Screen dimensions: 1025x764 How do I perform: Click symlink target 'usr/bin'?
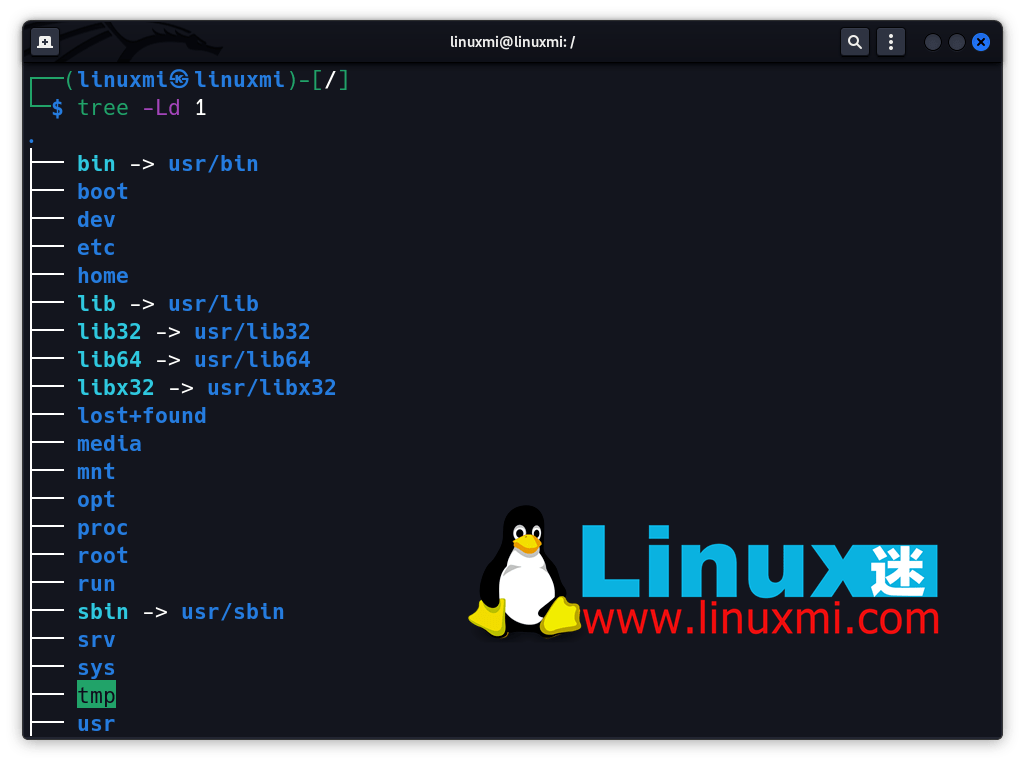point(213,163)
